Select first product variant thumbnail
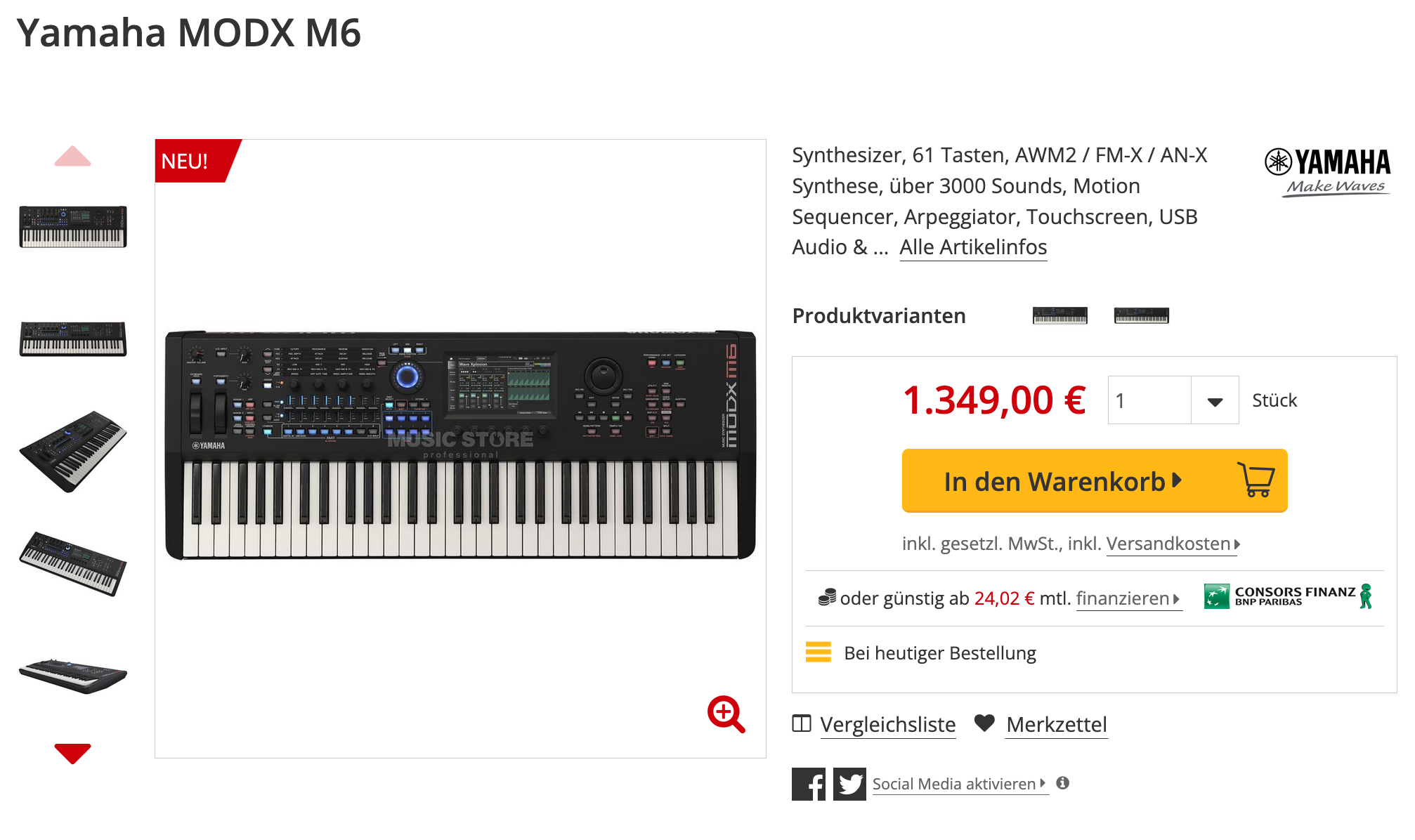The image size is (1415, 840). [x=1059, y=316]
